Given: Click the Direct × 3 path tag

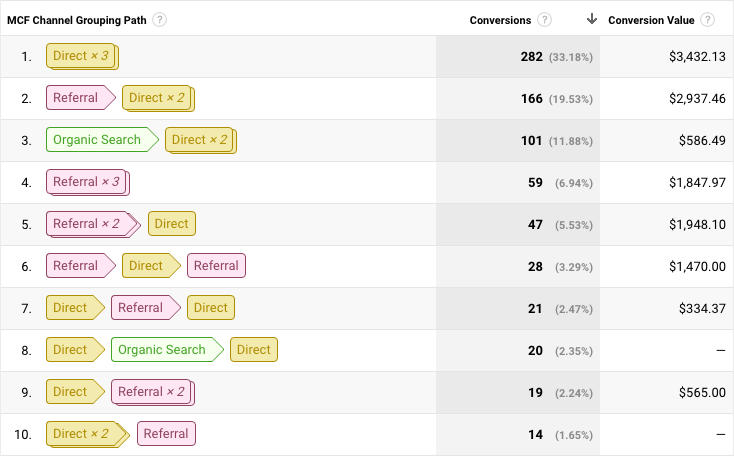Looking at the screenshot, I should (x=81, y=56).
